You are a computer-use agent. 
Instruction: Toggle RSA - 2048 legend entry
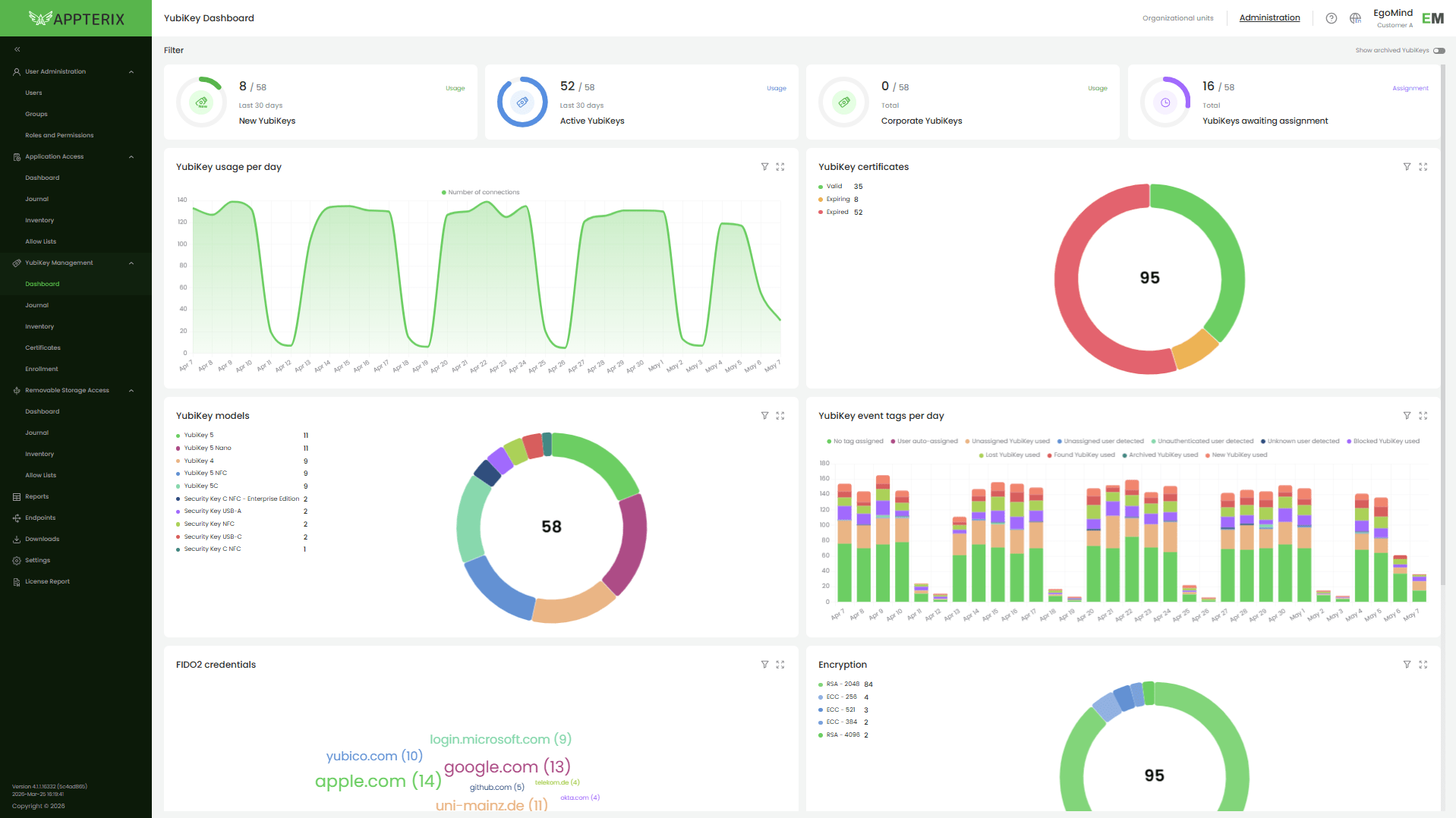coord(839,684)
